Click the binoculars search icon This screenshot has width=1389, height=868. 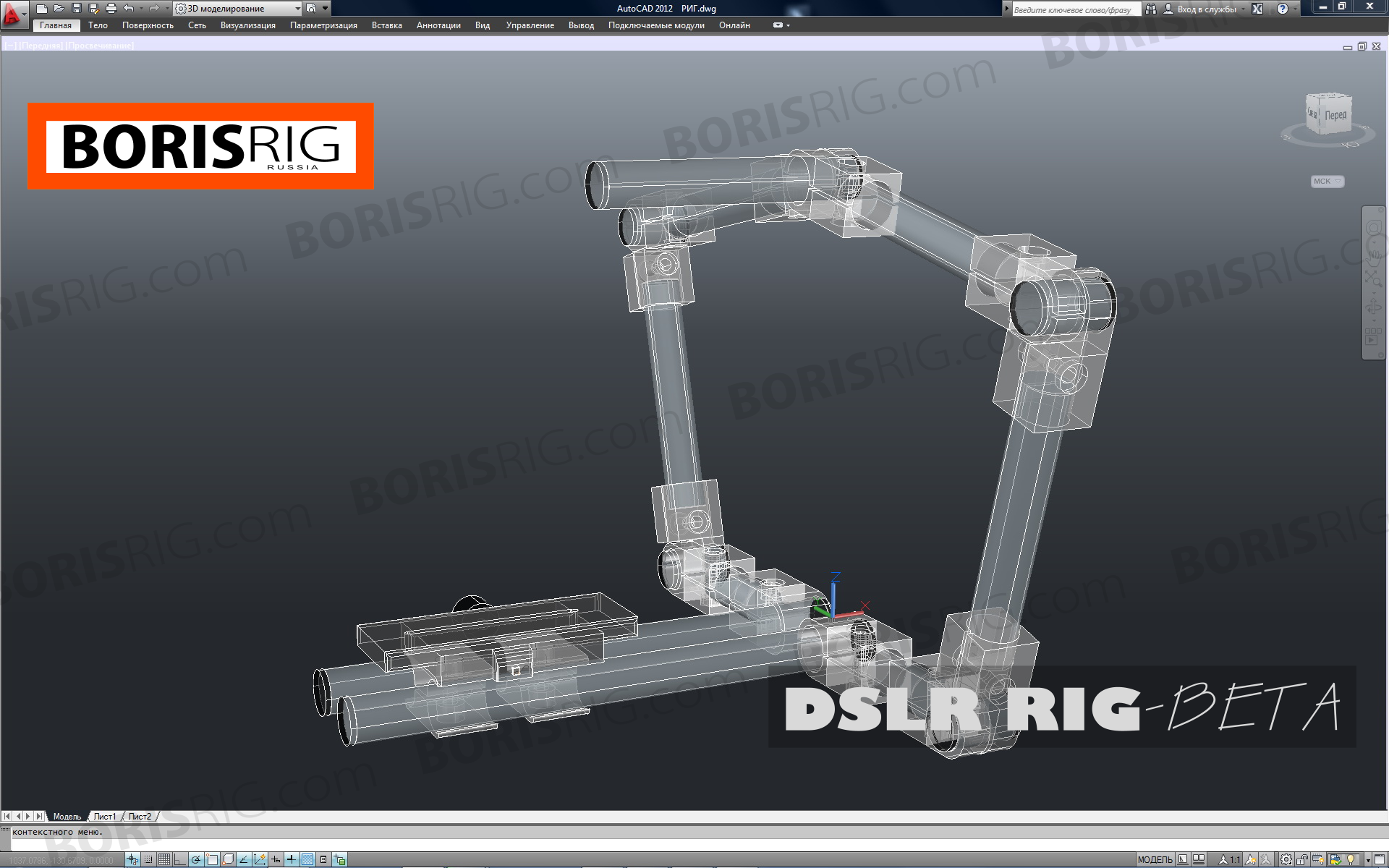[x=1150, y=9]
